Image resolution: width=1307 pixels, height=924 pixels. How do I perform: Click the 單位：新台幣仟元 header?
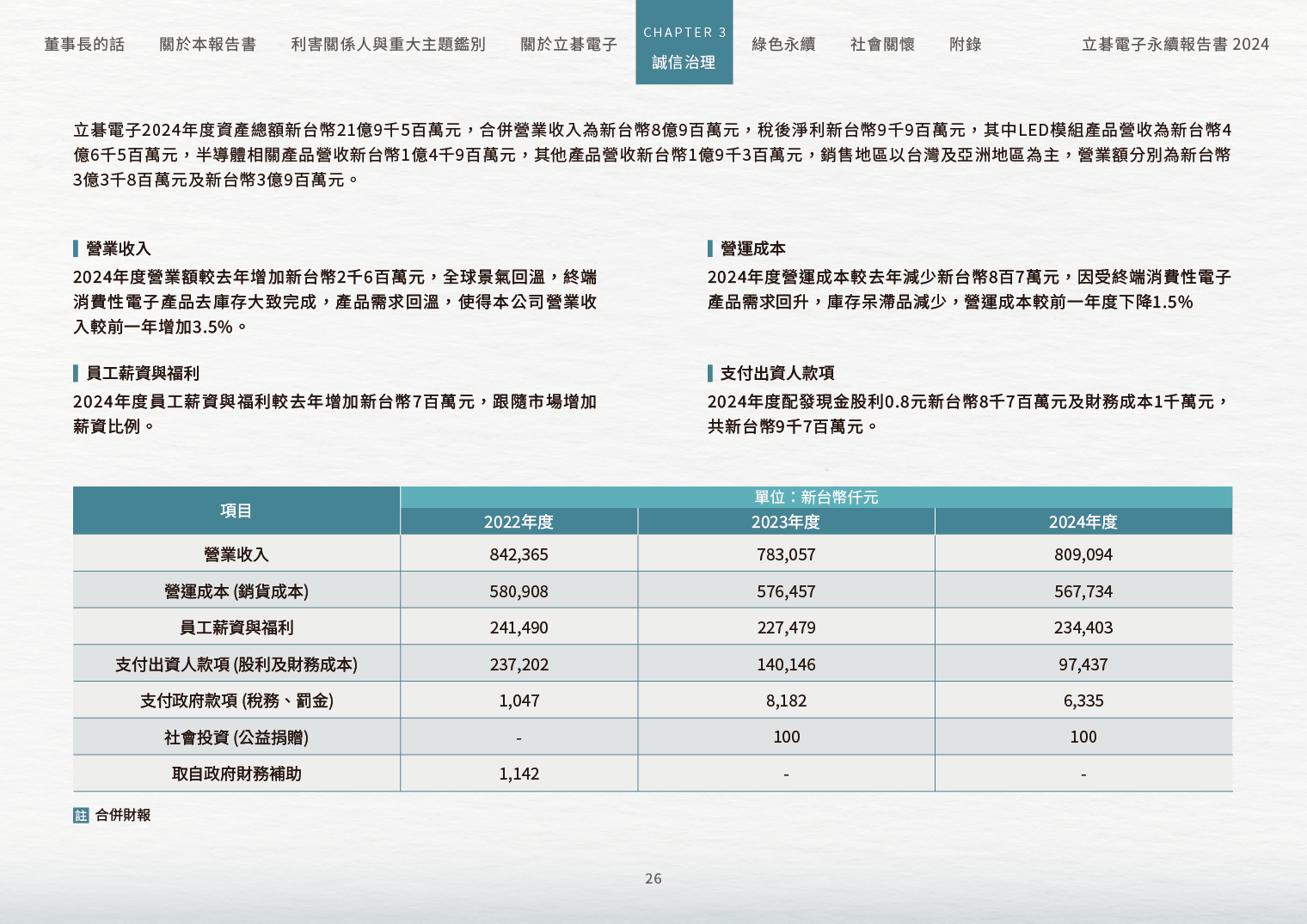816,497
